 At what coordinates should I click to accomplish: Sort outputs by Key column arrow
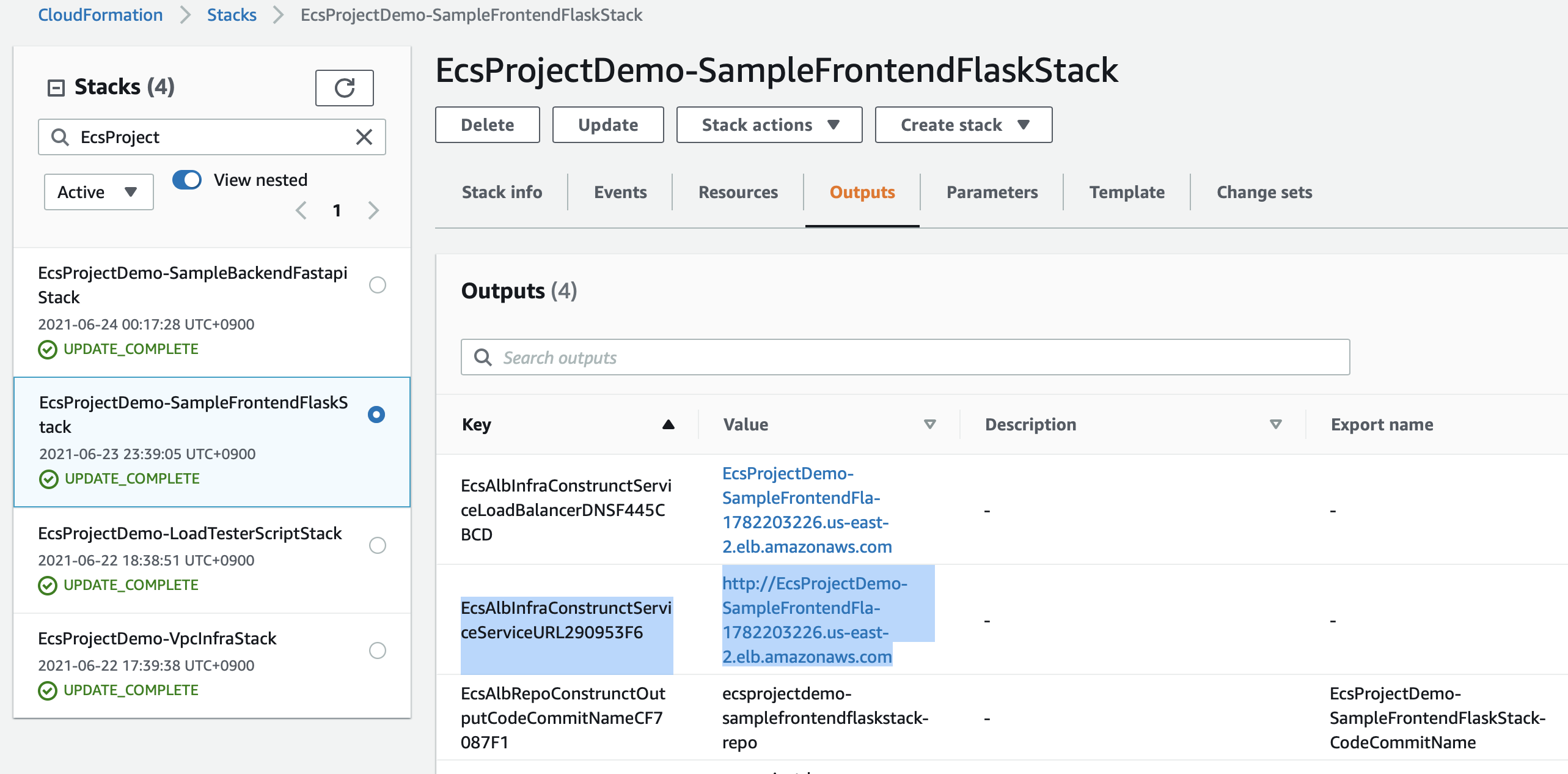[x=668, y=424]
